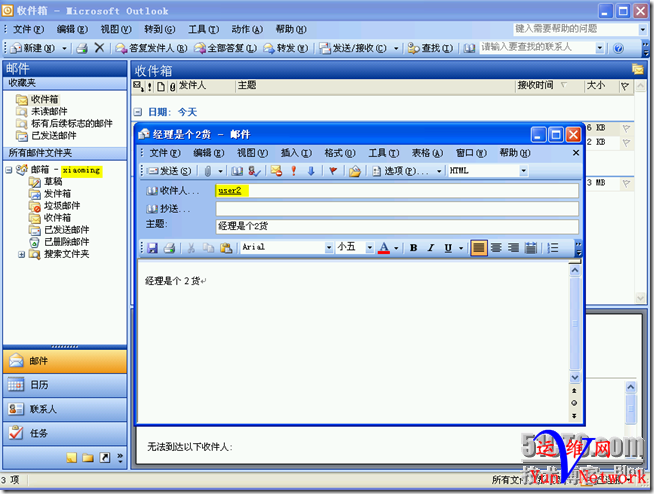Open the attach file dropdown arrow
The width and height of the screenshot is (654, 494).
220,171
